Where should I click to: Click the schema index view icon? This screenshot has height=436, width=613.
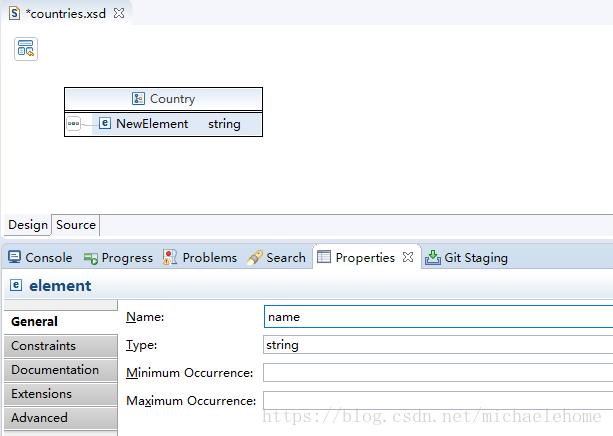[x=26, y=49]
